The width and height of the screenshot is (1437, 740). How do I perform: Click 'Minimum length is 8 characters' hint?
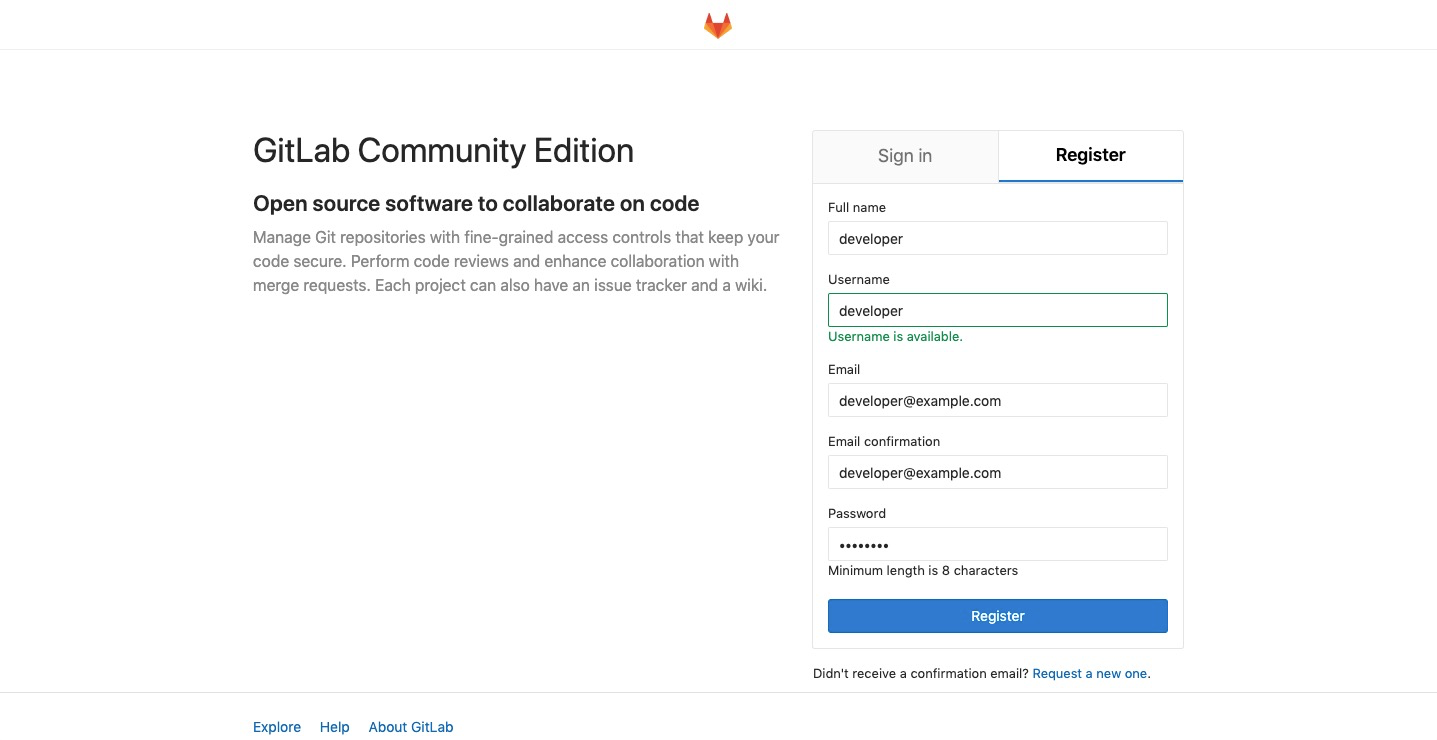923,571
